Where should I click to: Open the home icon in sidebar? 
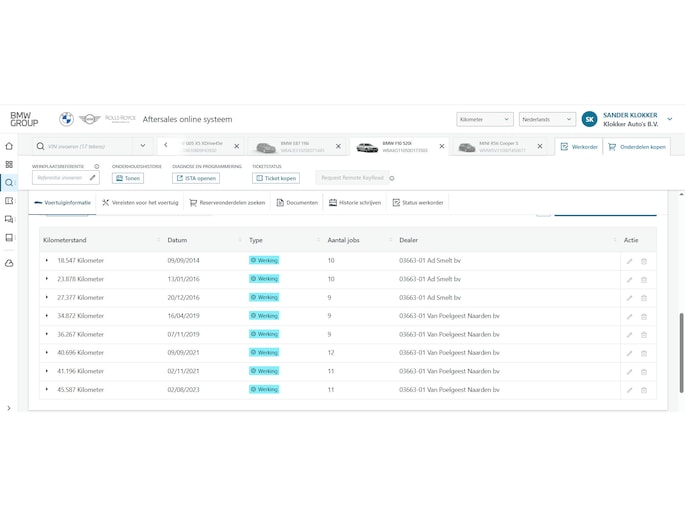pyautogui.click(x=9, y=146)
